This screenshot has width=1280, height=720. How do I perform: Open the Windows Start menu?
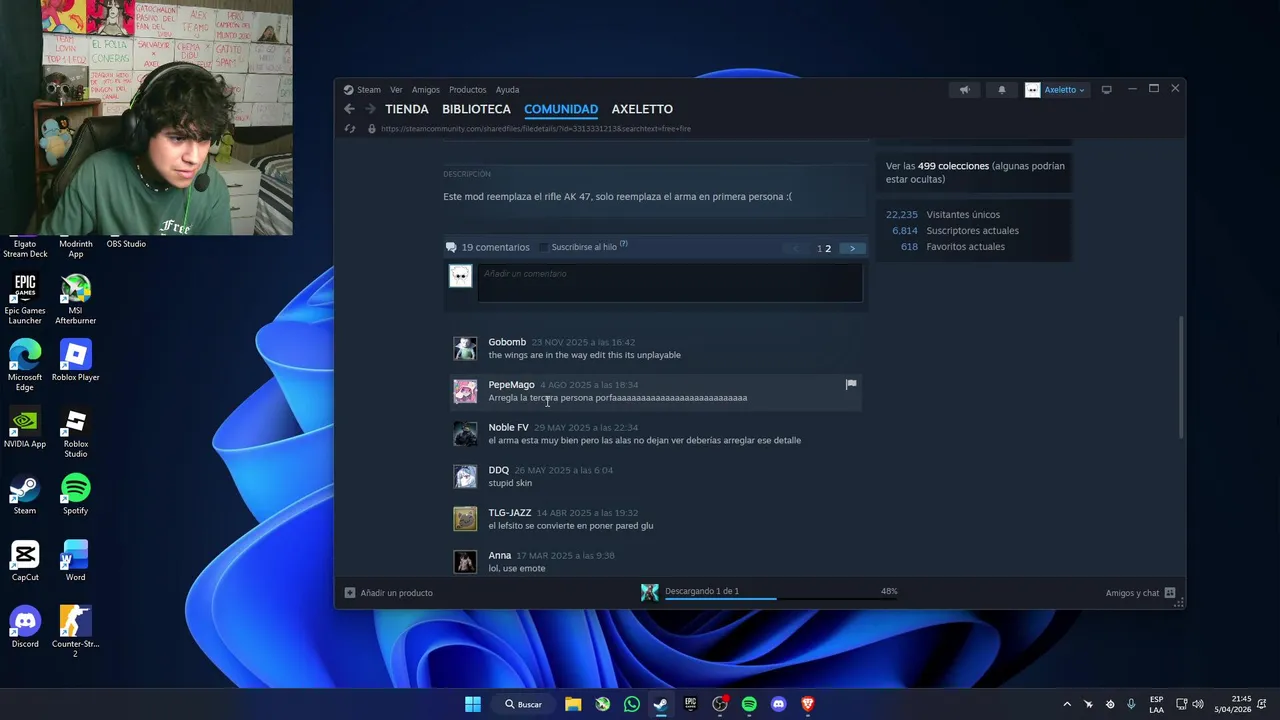[473, 704]
